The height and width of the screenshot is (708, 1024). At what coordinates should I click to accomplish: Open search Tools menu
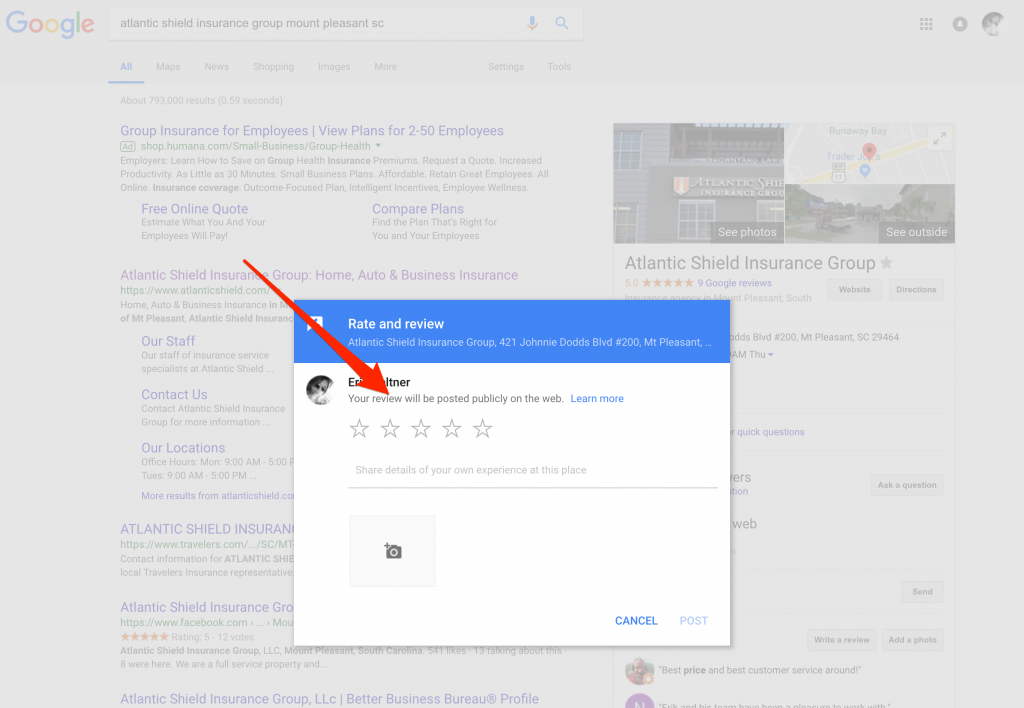pyautogui.click(x=559, y=67)
